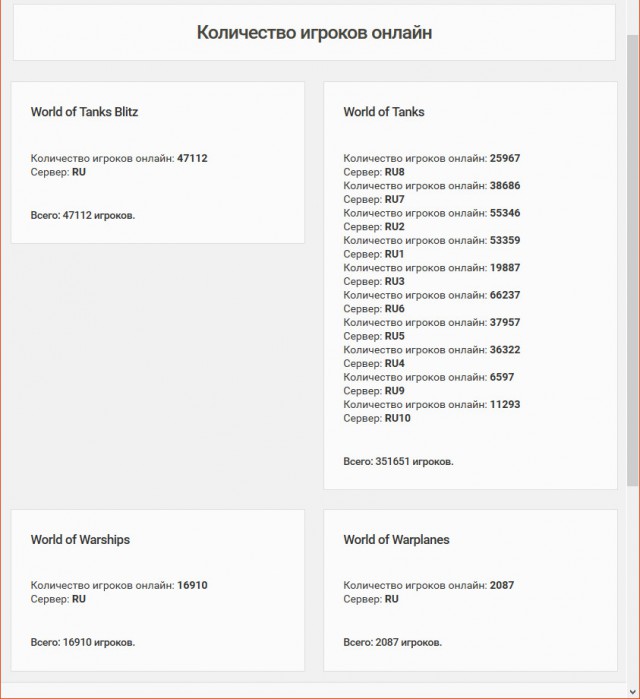Click the Blitz player count 47112
This screenshot has width=640, height=699.
click(x=192, y=158)
